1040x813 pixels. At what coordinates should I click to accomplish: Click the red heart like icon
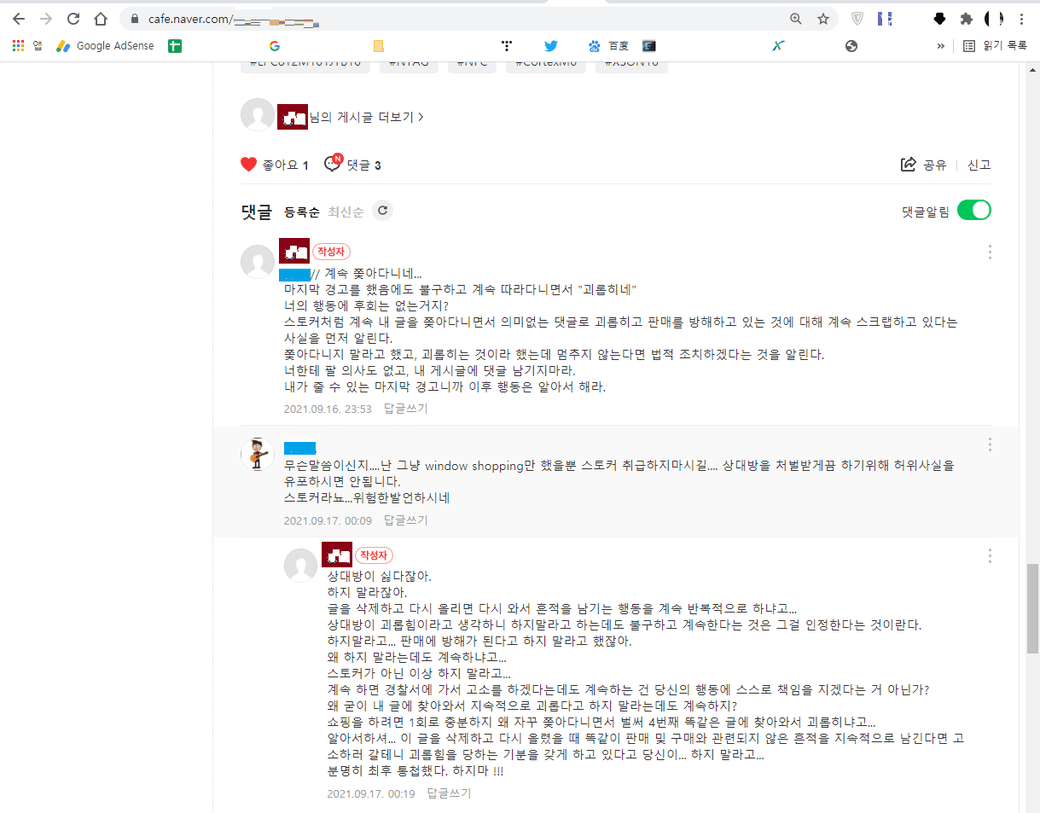tap(249, 165)
